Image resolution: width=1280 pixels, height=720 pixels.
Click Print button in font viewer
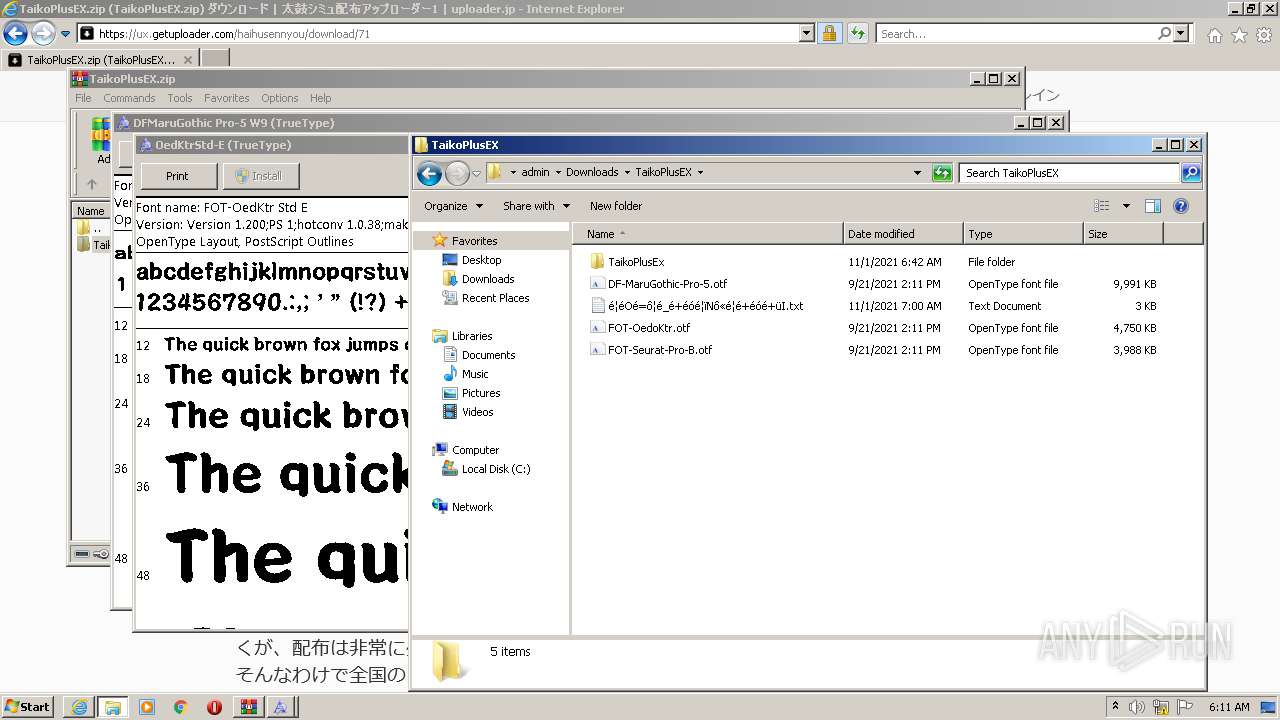coord(177,176)
